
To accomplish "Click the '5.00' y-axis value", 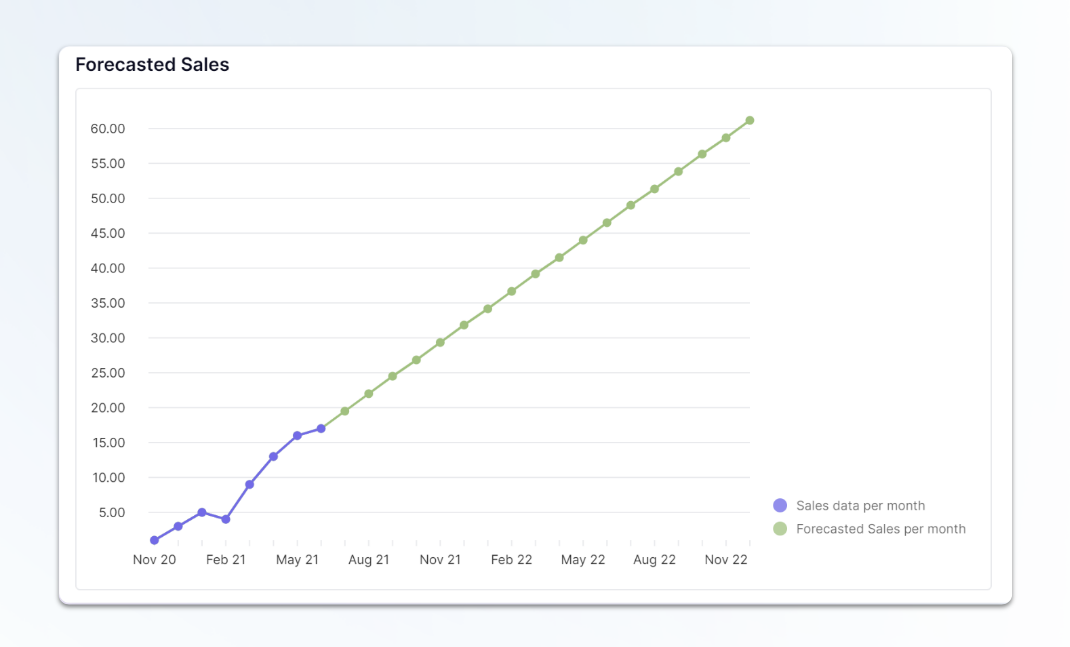I will [112, 513].
